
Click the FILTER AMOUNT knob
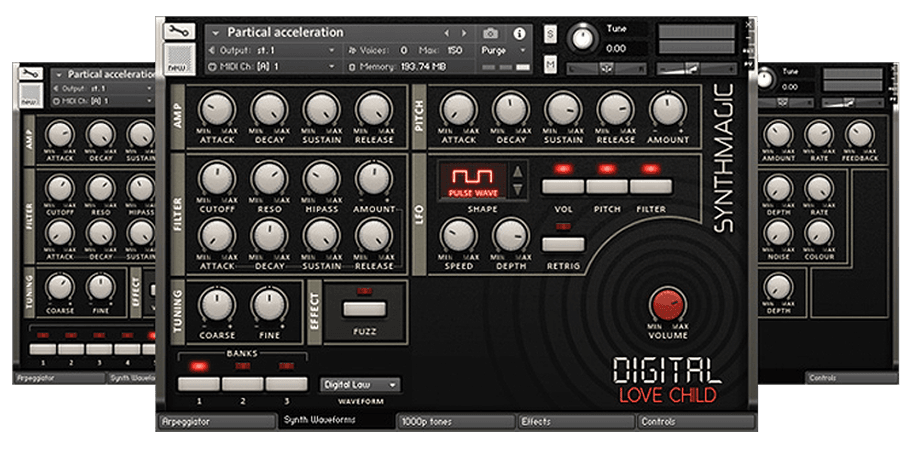(375, 178)
